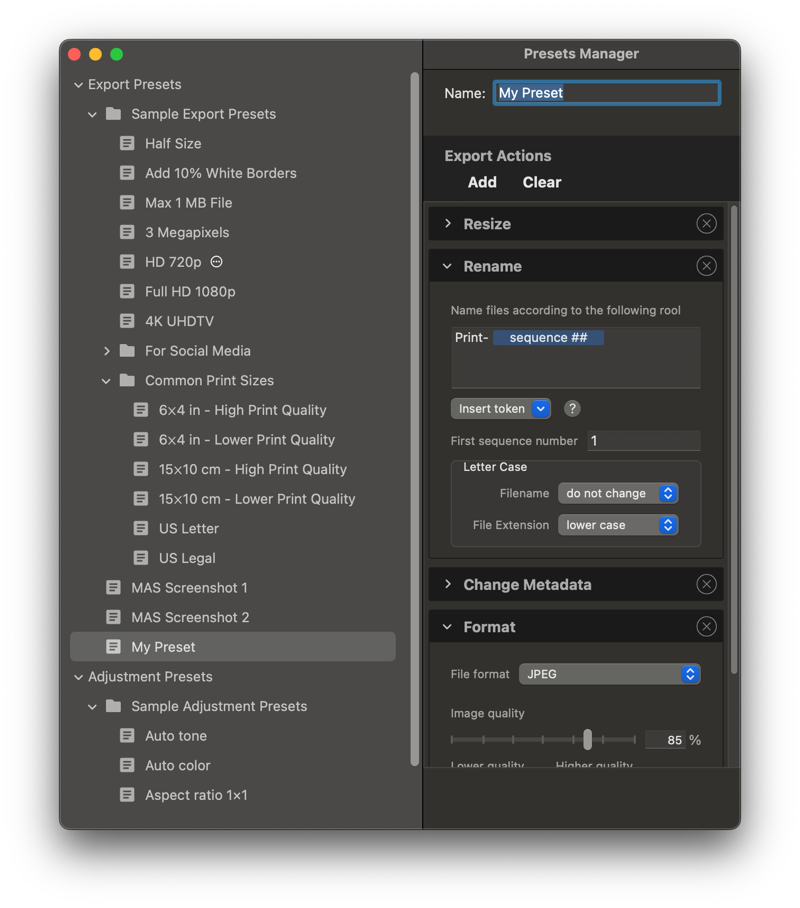This screenshot has height=908, width=800.
Task: Click the Half Size preset icon
Action: coord(127,143)
